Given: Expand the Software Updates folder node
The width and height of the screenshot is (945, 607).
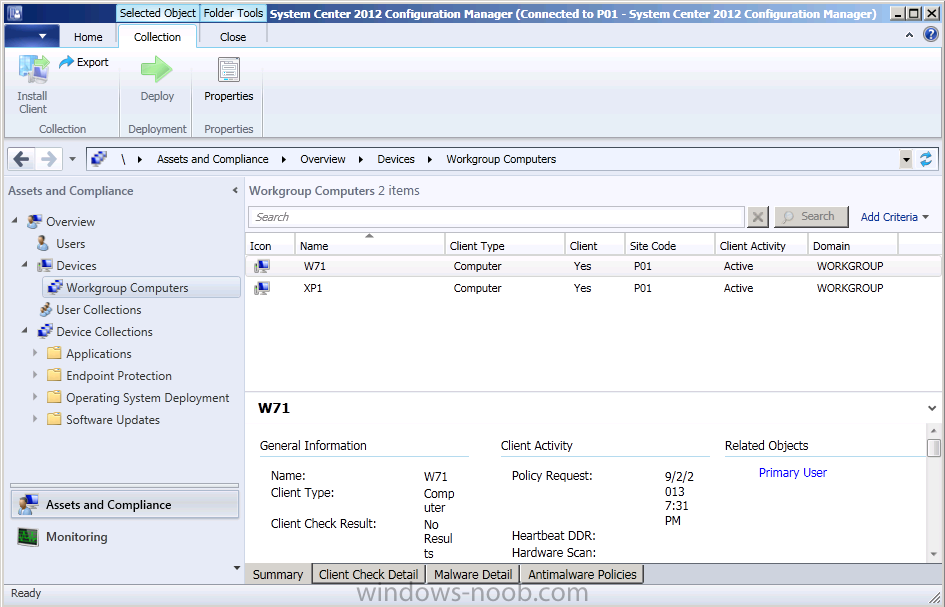Looking at the screenshot, I should click(34, 418).
